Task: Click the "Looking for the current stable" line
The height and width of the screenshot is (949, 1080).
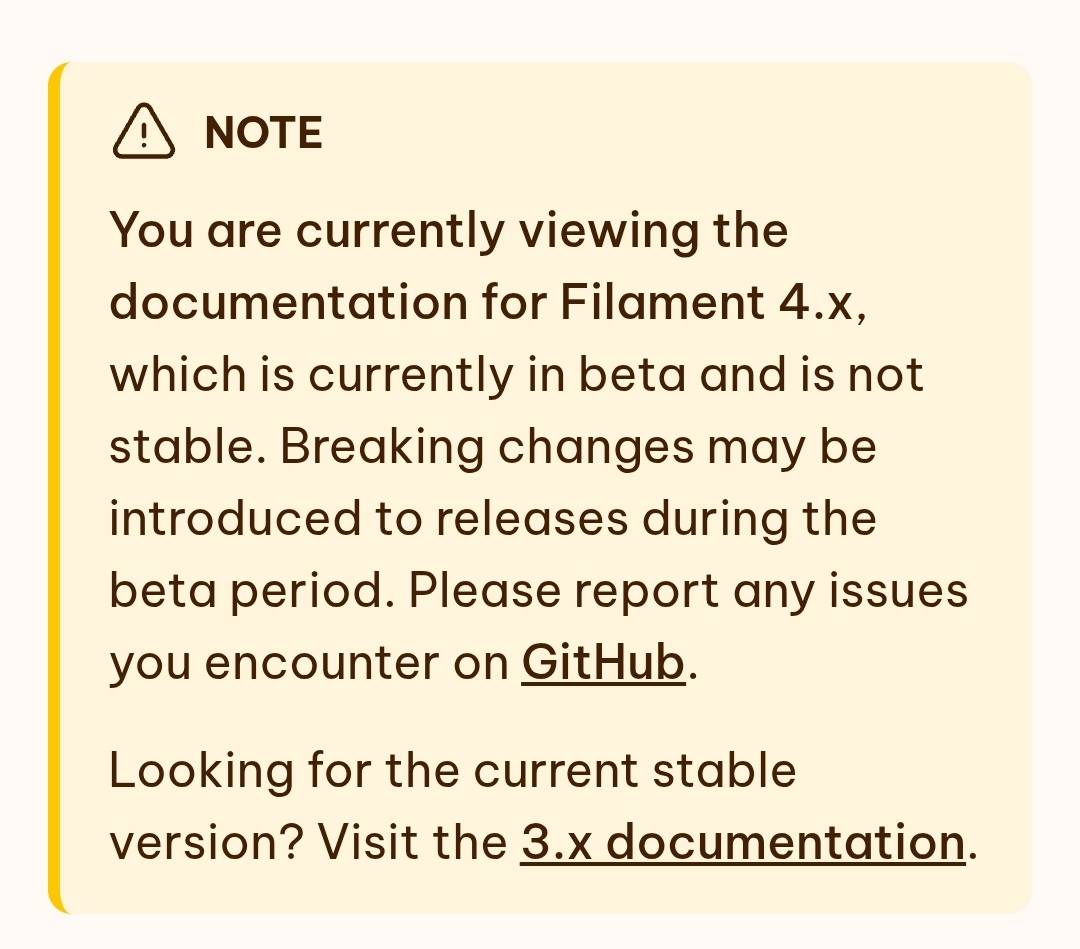Action: tap(452, 771)
